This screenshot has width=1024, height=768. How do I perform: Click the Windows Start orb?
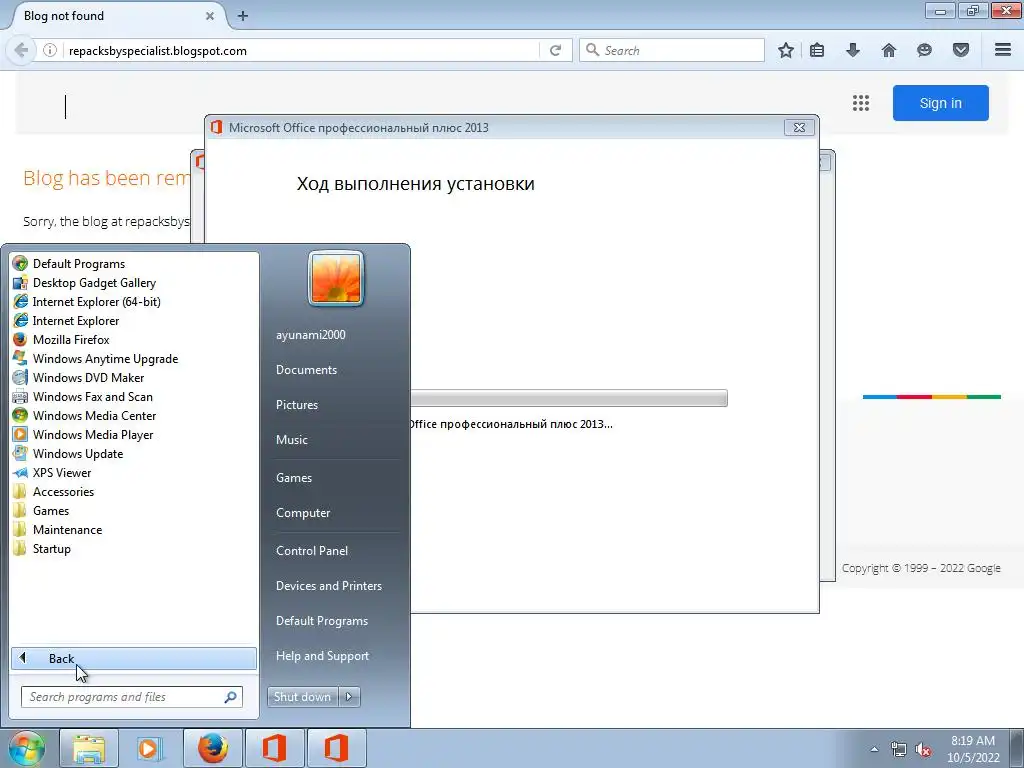(27, 748)
